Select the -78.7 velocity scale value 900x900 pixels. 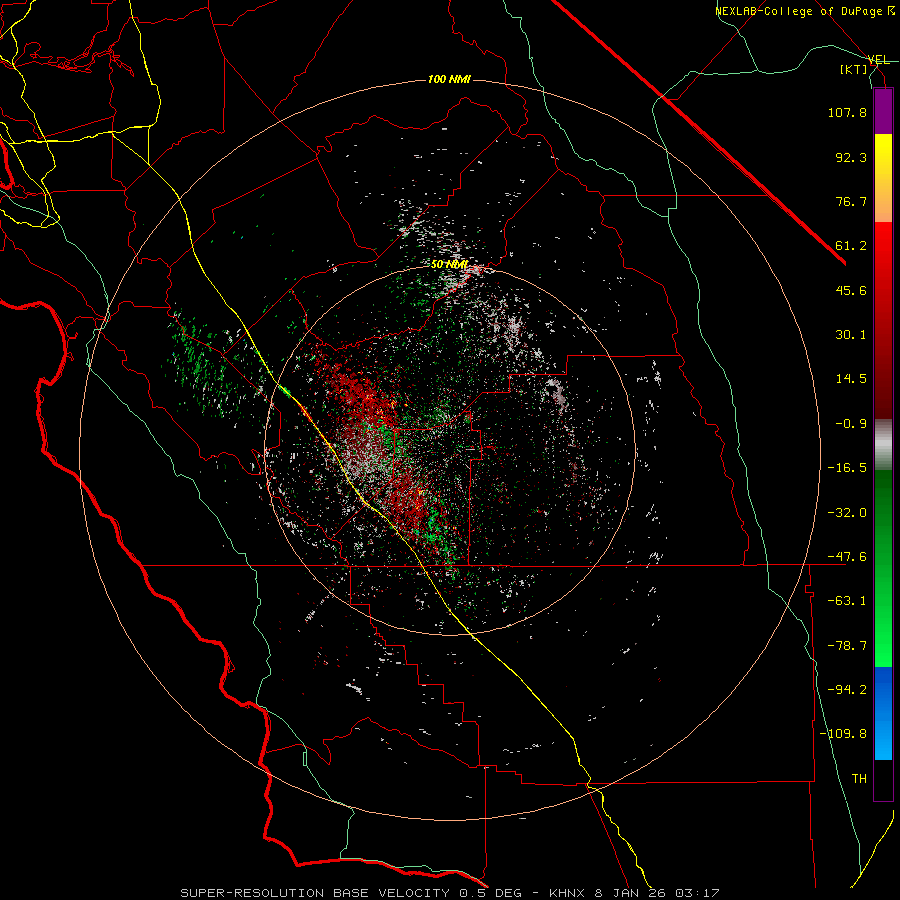point(847,646)
